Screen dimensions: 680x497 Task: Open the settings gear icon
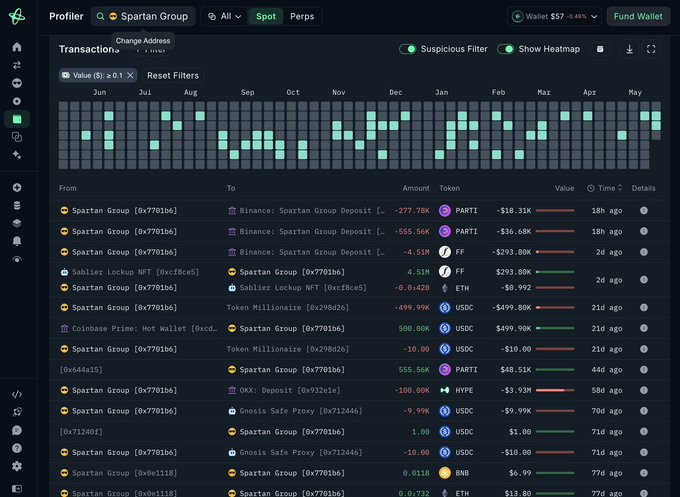click(x=17, y=466)
